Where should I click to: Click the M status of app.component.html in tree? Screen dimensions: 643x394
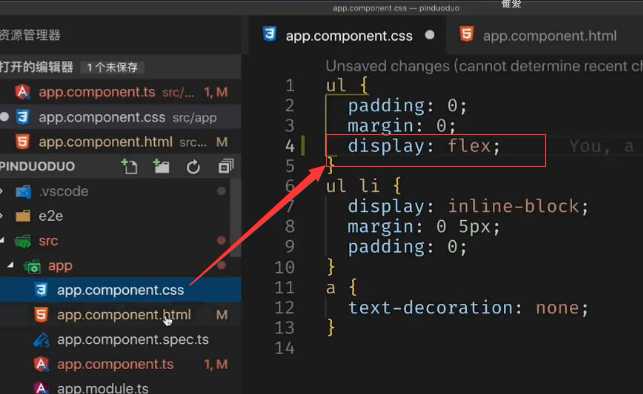coord(222,315)
